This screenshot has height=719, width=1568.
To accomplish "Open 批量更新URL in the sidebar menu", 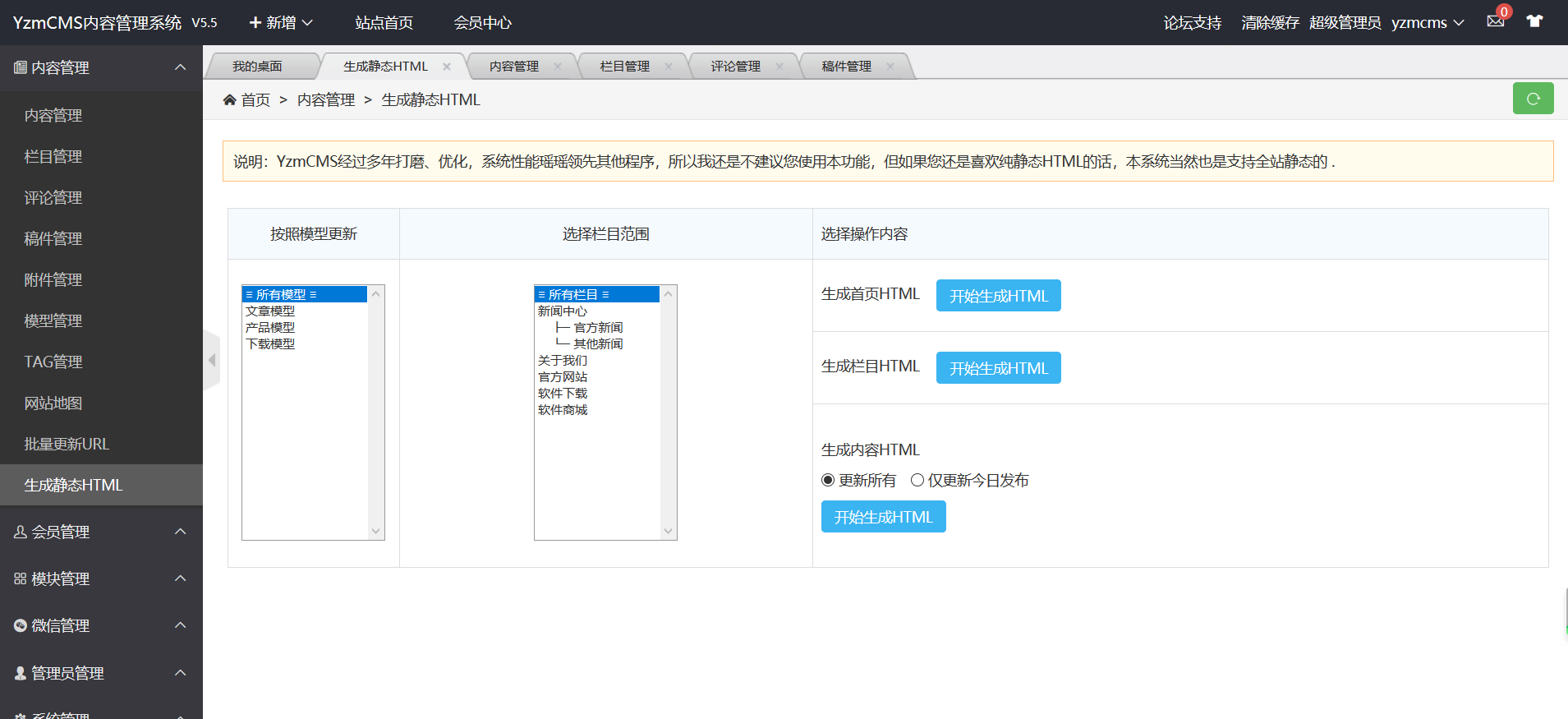I will point(67,444).
